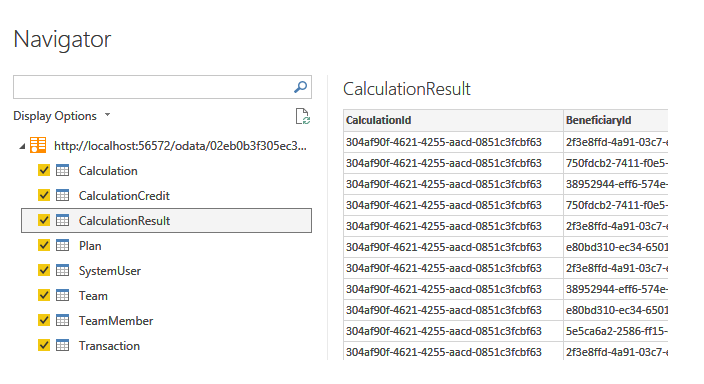Screen dimensions: 704x384
Task: Select the Calculation table label
Action: tap(108, 171)
